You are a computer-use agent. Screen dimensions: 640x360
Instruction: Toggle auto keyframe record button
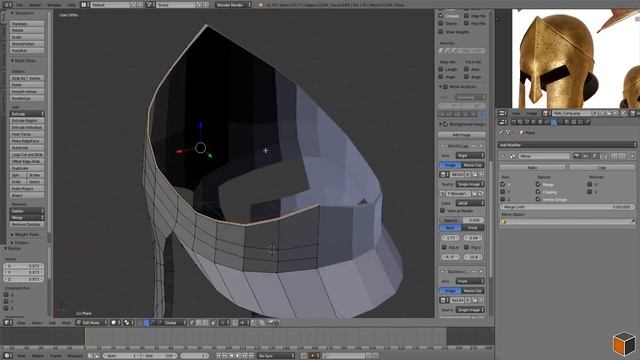[x=304, y=356]
